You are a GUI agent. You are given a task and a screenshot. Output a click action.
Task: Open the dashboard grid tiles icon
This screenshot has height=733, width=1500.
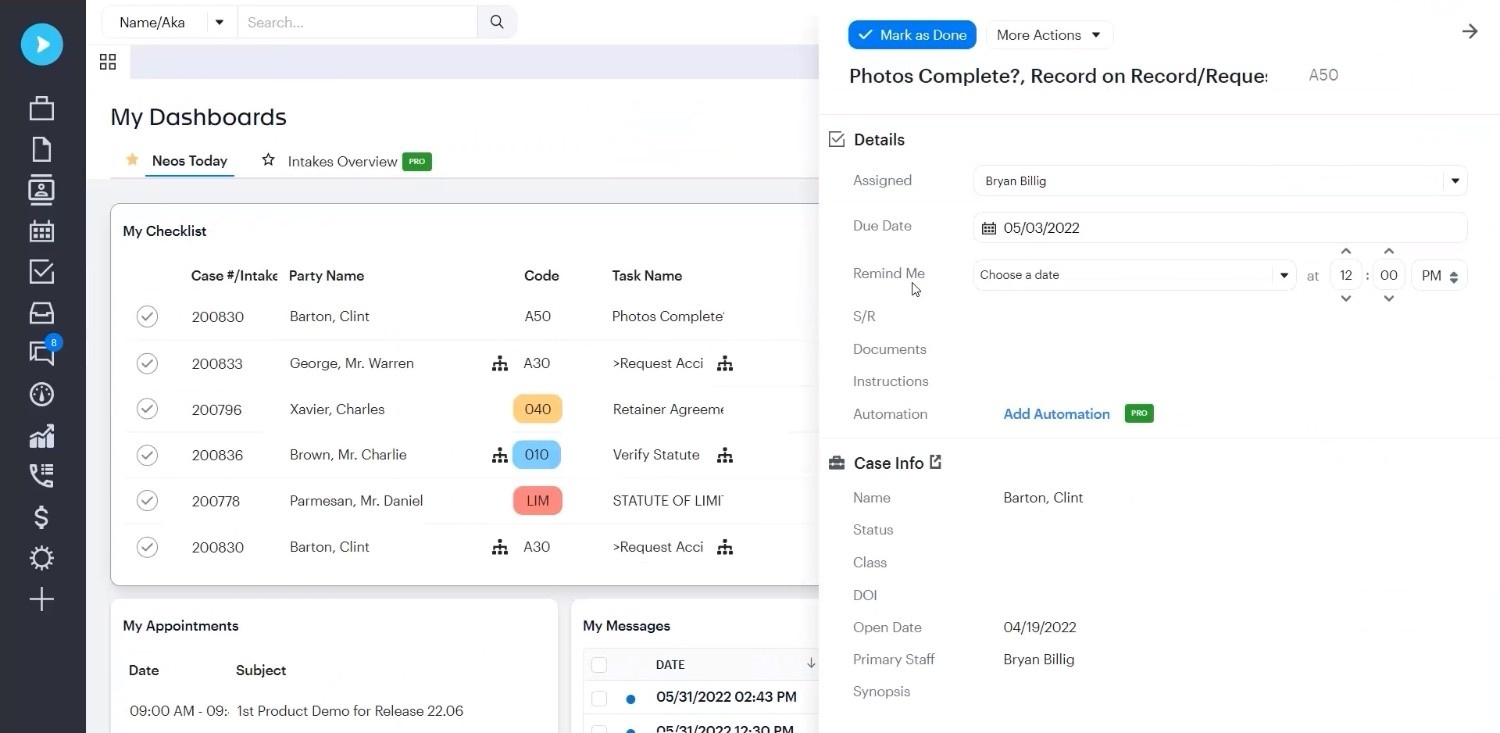point(108,62)
